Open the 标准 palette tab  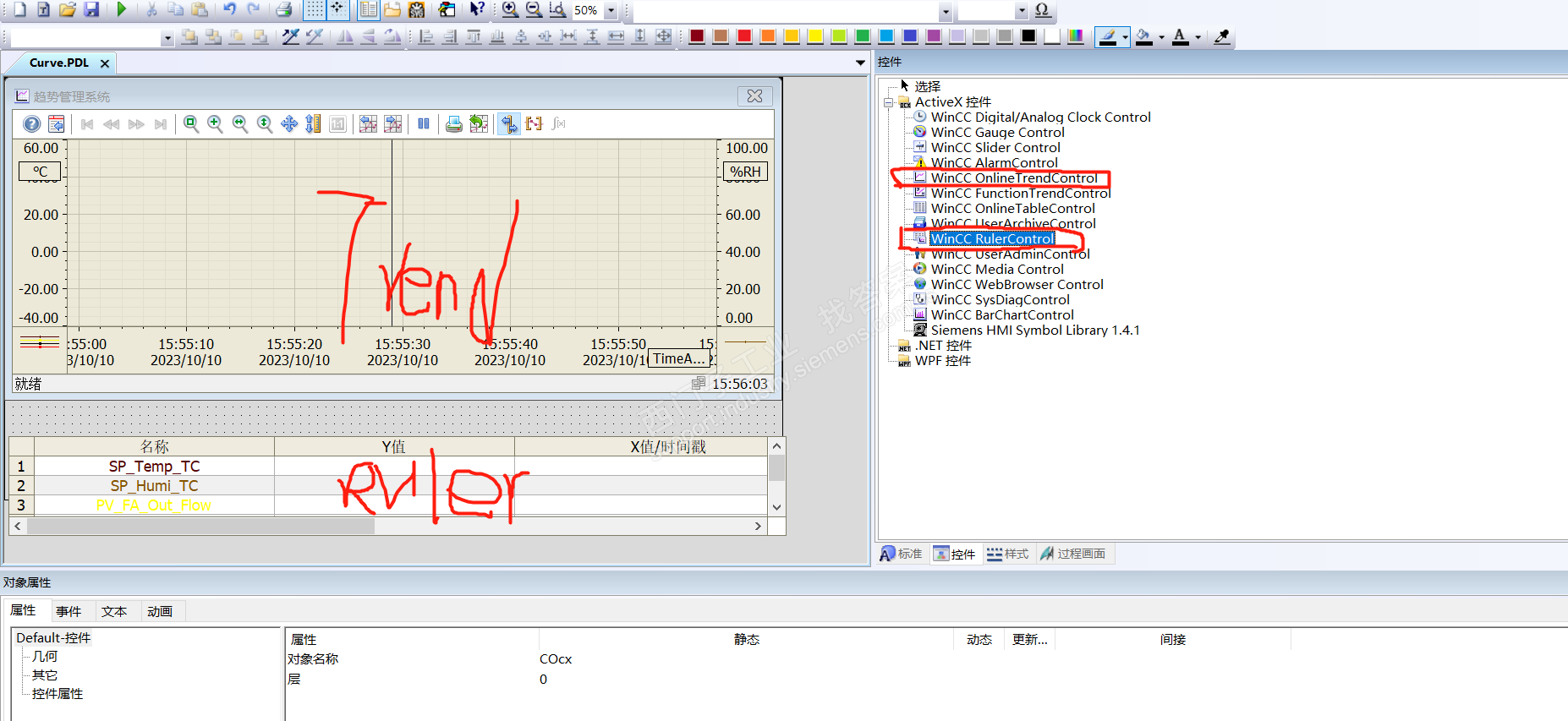point(902,554)
